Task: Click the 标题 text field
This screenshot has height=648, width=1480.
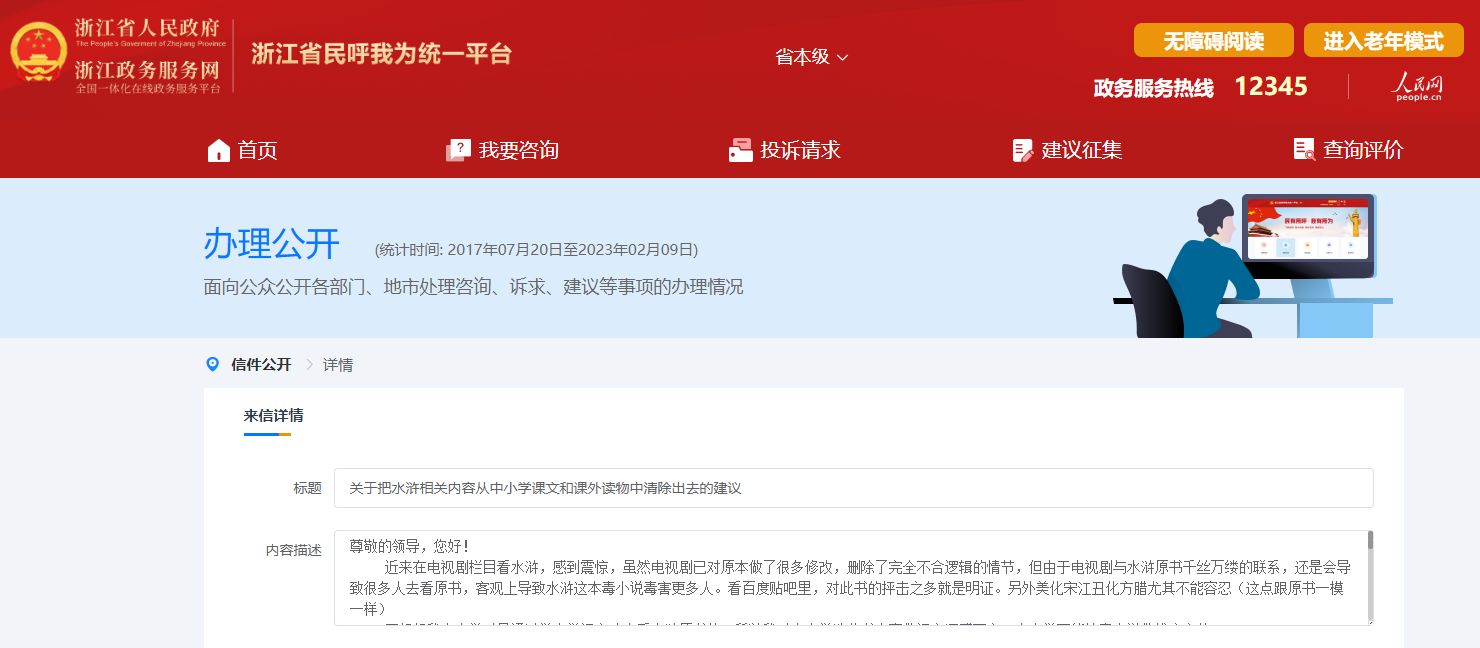Action: (853, 488)
